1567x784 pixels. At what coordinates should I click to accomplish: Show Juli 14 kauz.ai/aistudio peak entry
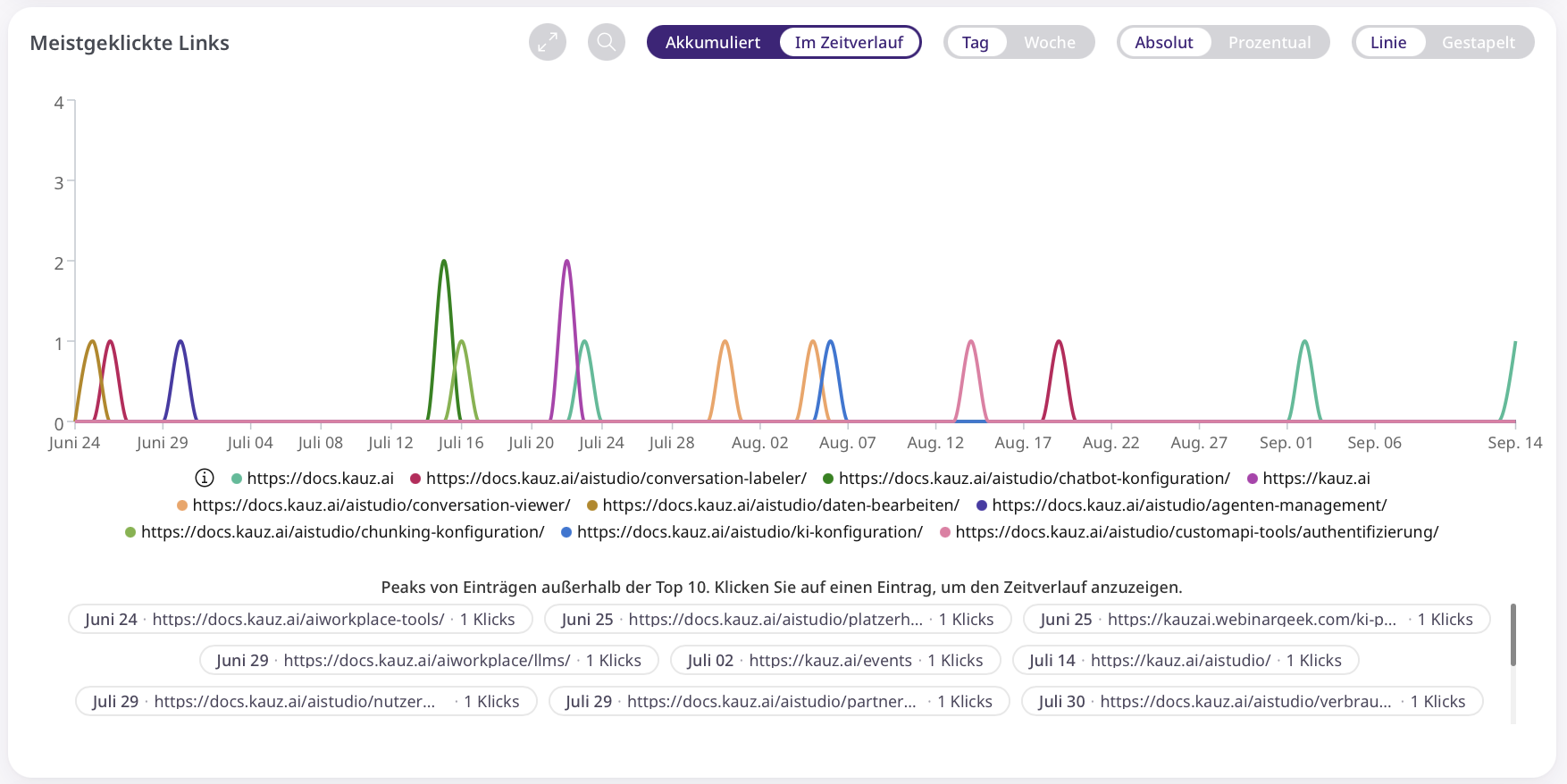[x=1185, y=660]
